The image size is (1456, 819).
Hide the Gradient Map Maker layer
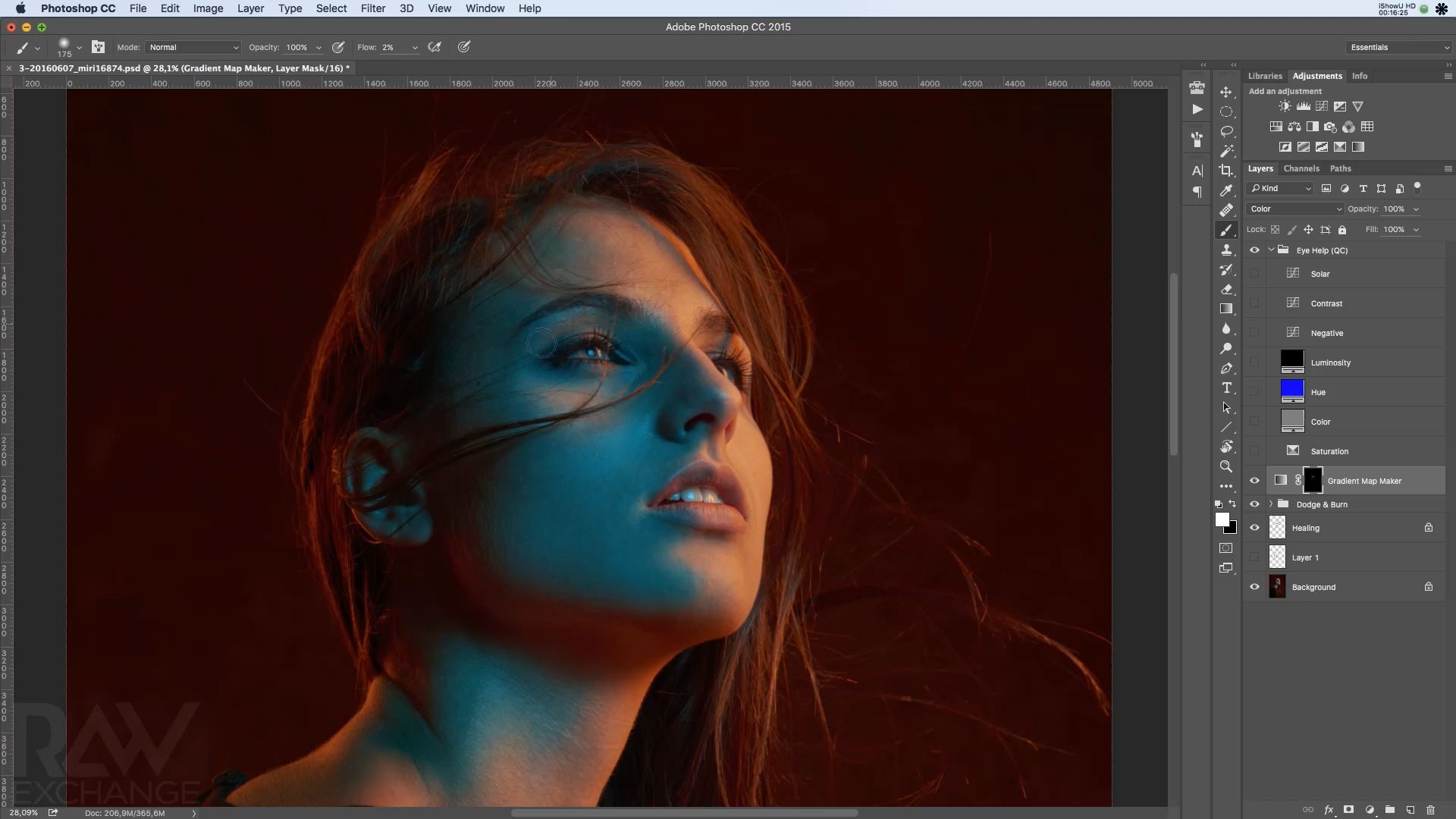[x=1254, y=481]
